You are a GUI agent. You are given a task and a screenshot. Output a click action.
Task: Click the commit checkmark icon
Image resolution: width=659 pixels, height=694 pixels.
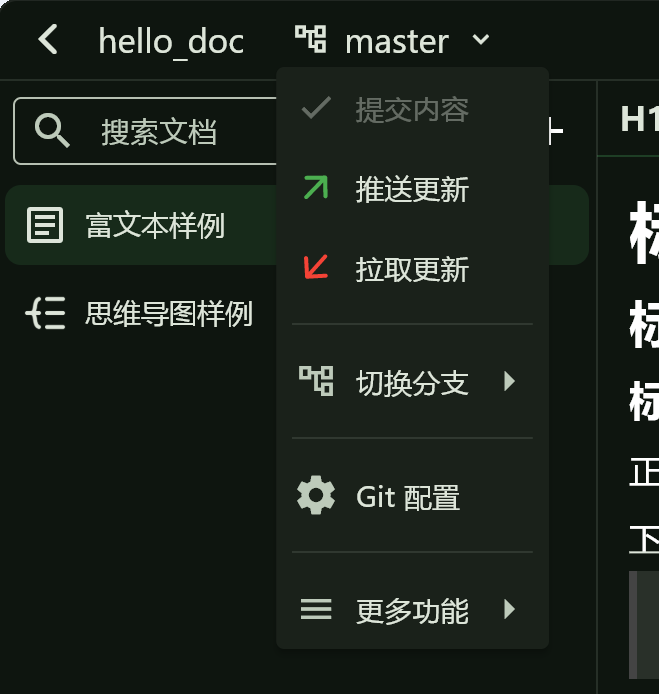click(316, 108)
